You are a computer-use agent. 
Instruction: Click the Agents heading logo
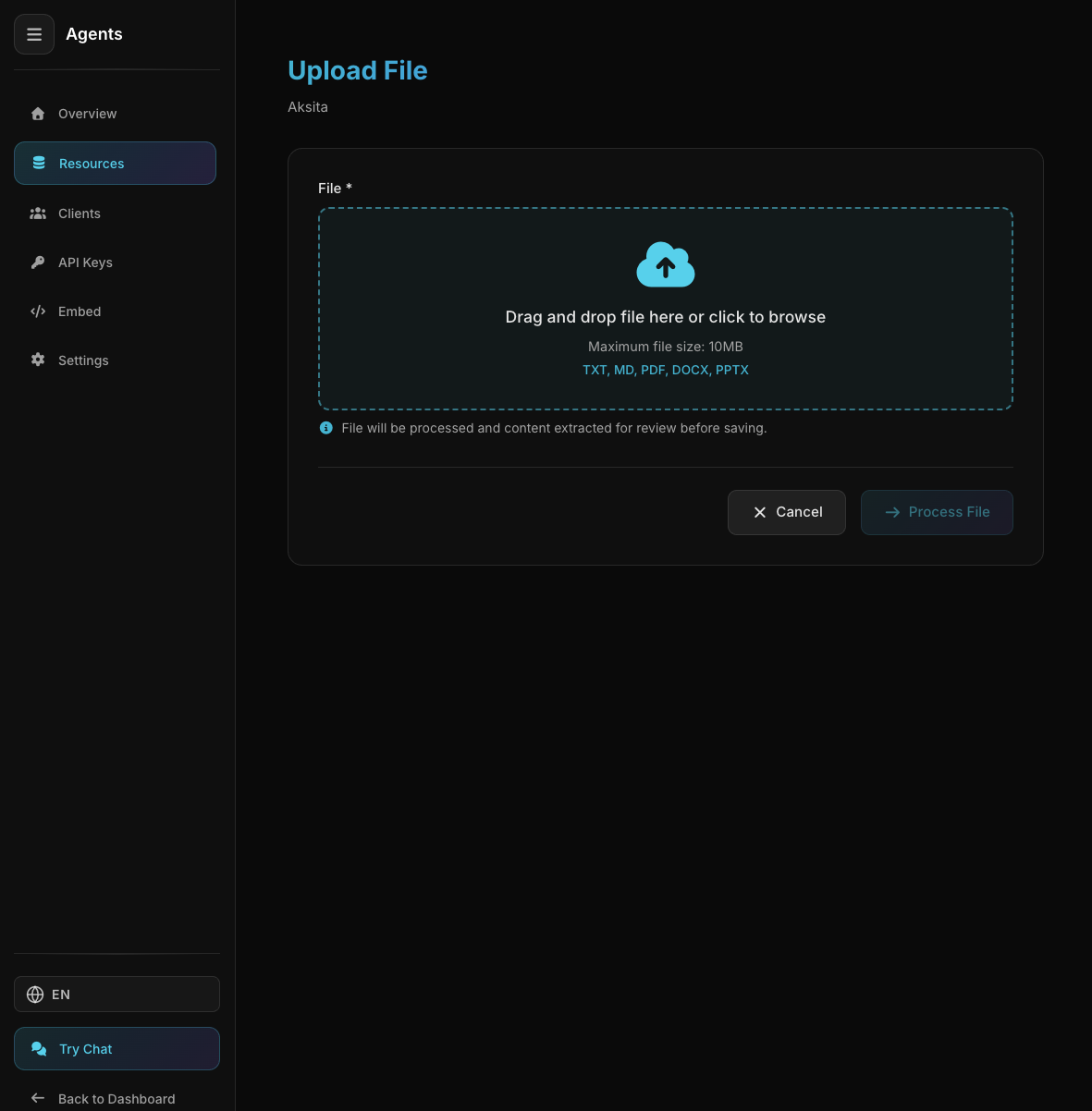coord(93,34)
